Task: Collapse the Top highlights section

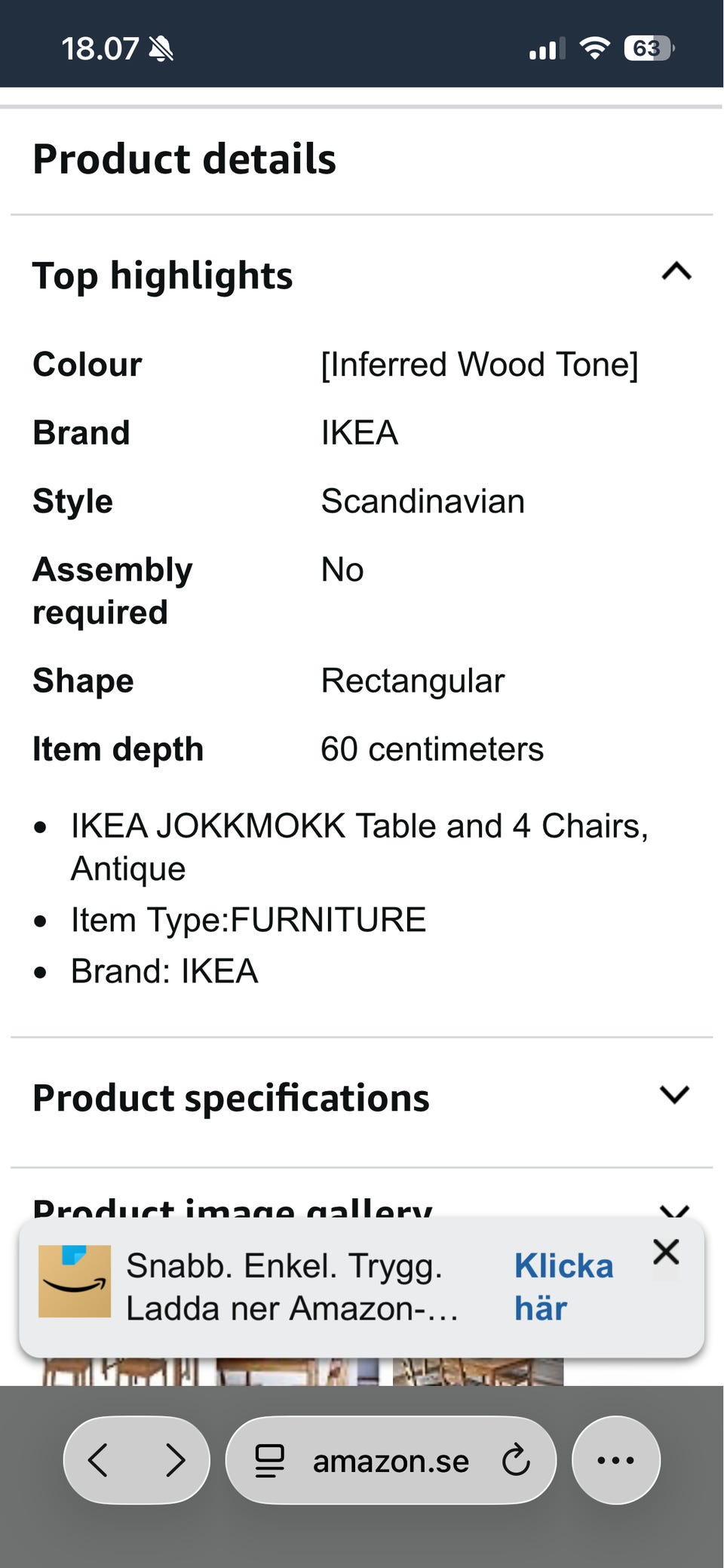Action: coord(676,271)
